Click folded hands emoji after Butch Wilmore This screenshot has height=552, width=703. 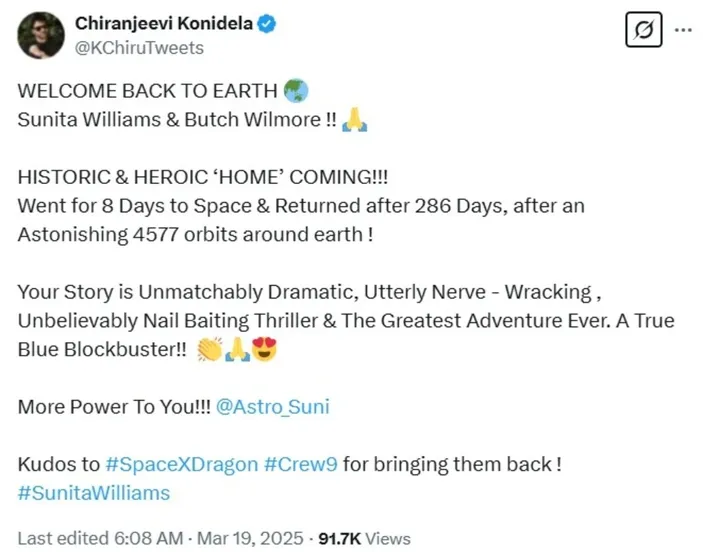tap(355, 120)
